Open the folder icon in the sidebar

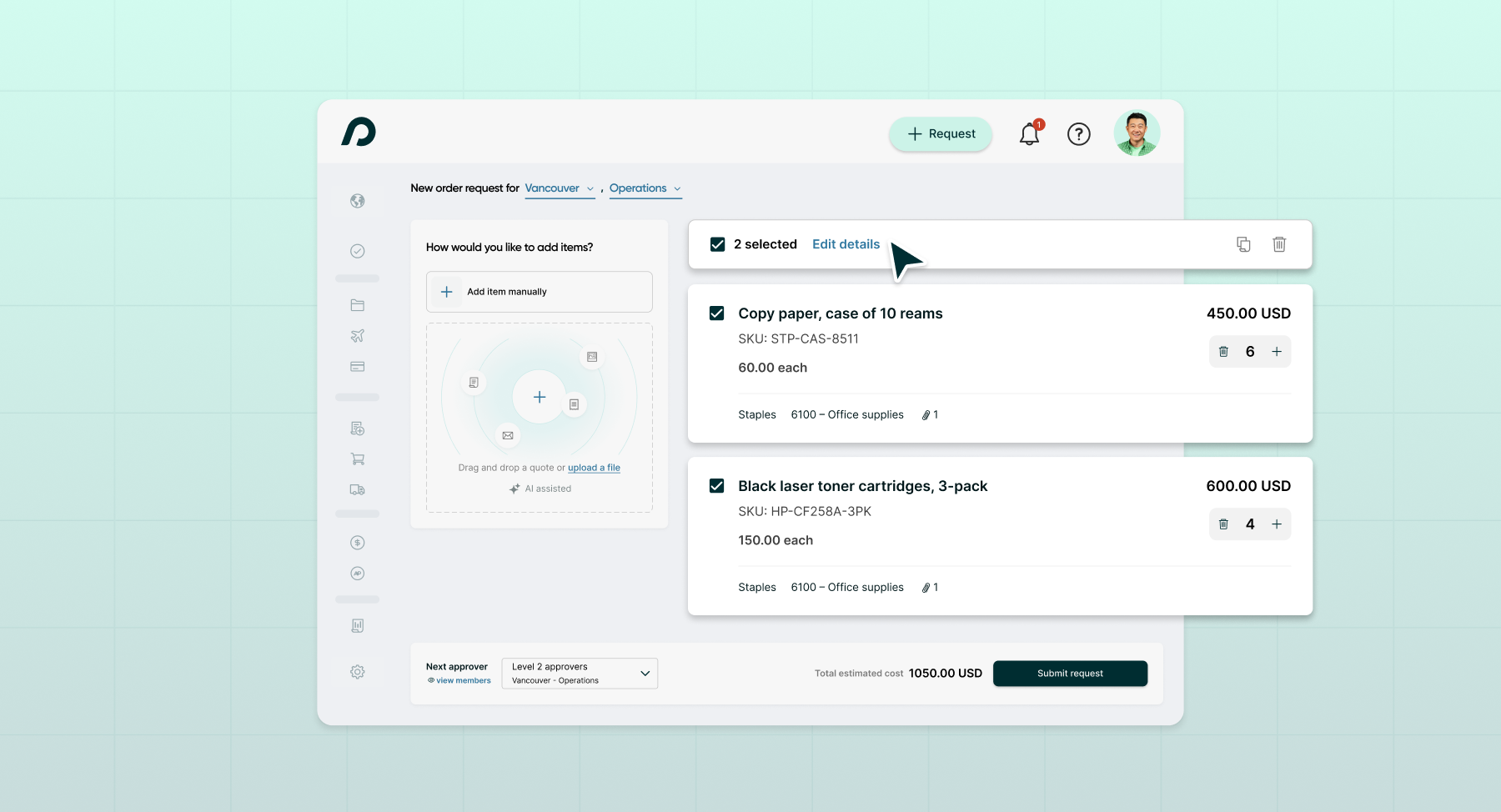click(x=358, y=305)
